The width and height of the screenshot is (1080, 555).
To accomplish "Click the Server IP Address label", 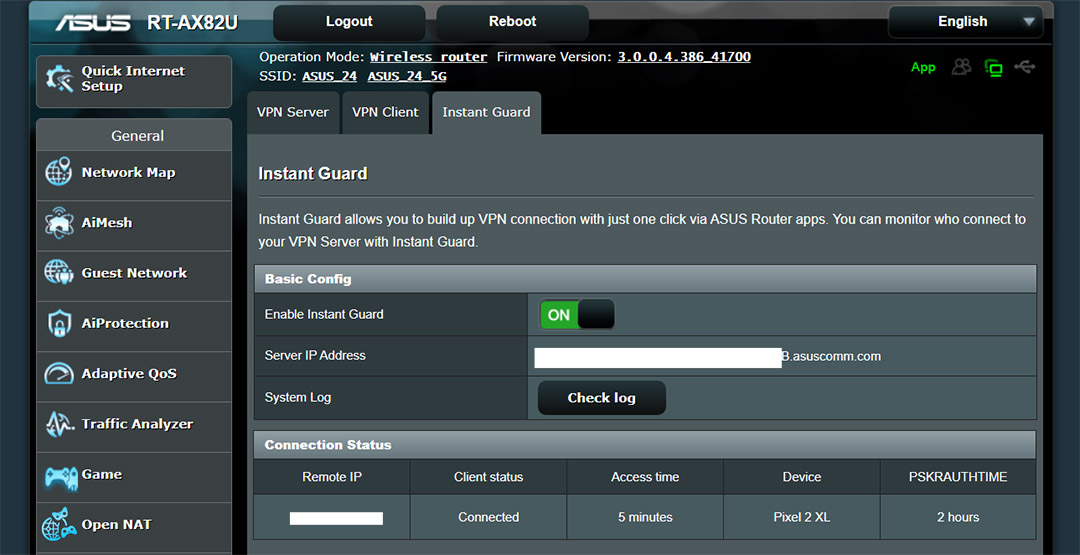I will pos(315,356).
